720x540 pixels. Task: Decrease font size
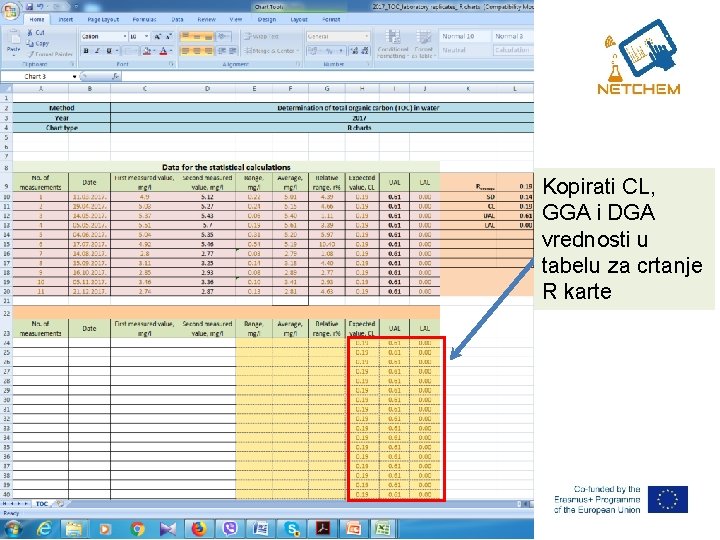click(168, 36)
